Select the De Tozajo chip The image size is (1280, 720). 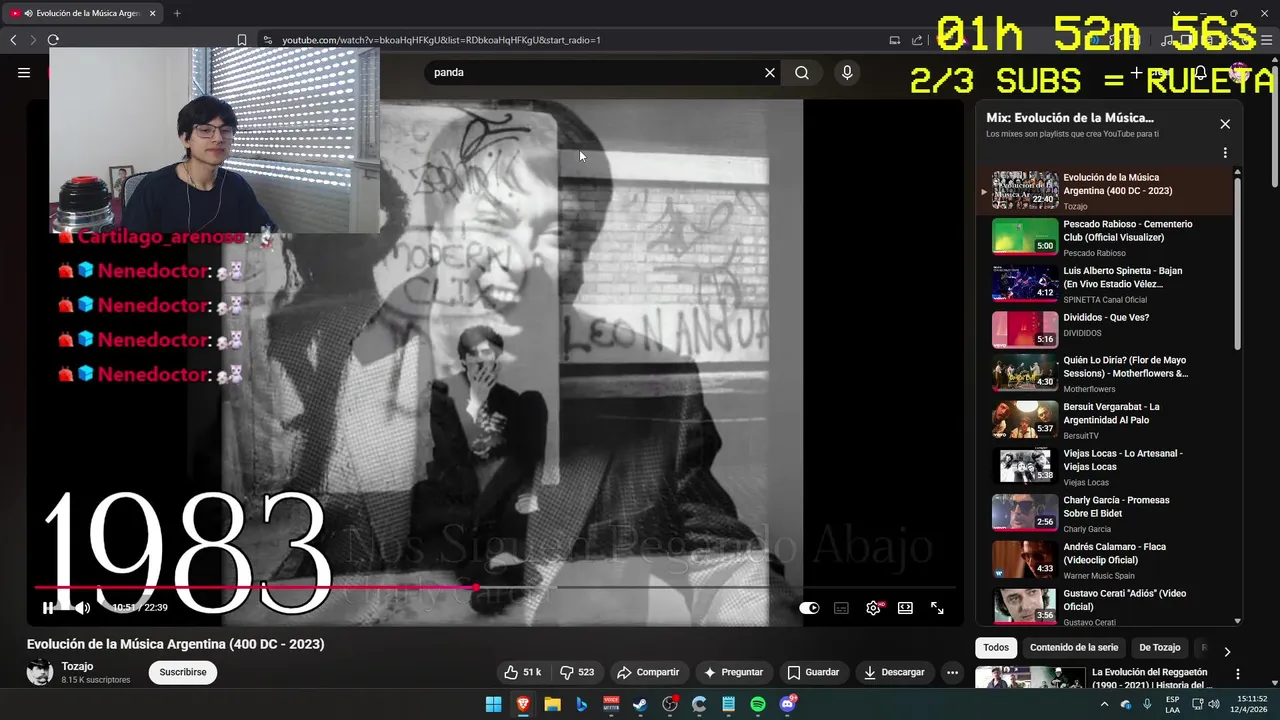click(x=1160, y=647)
